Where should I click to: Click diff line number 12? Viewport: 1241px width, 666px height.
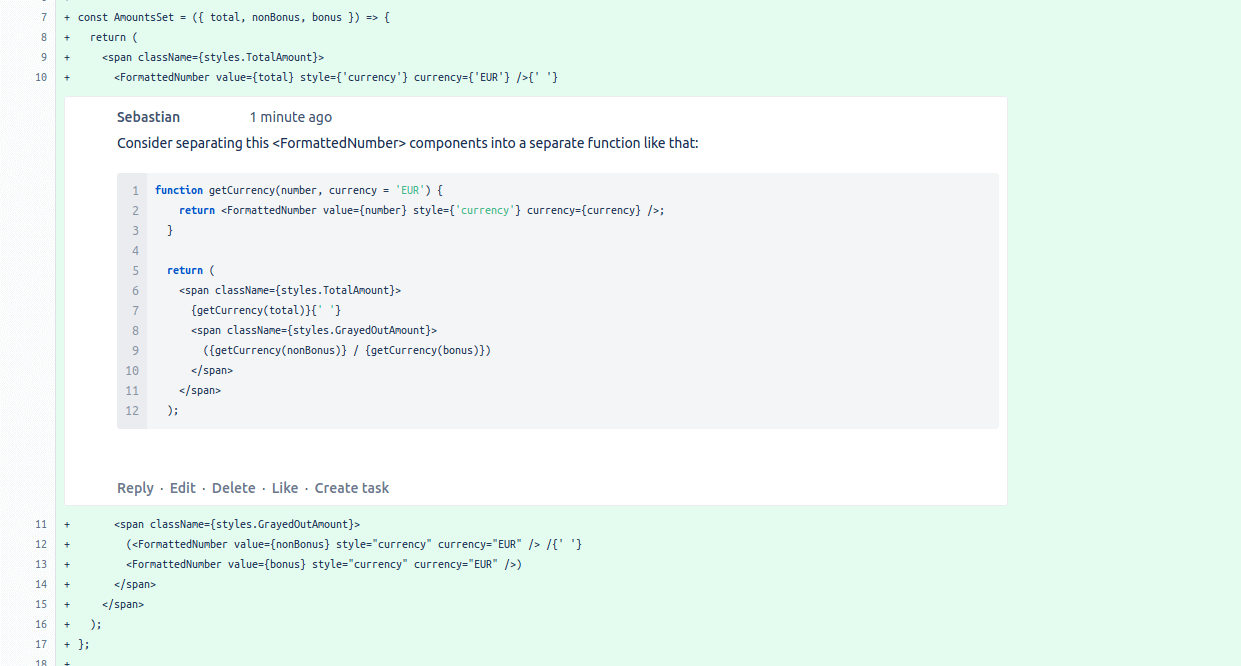pos(41,544)
